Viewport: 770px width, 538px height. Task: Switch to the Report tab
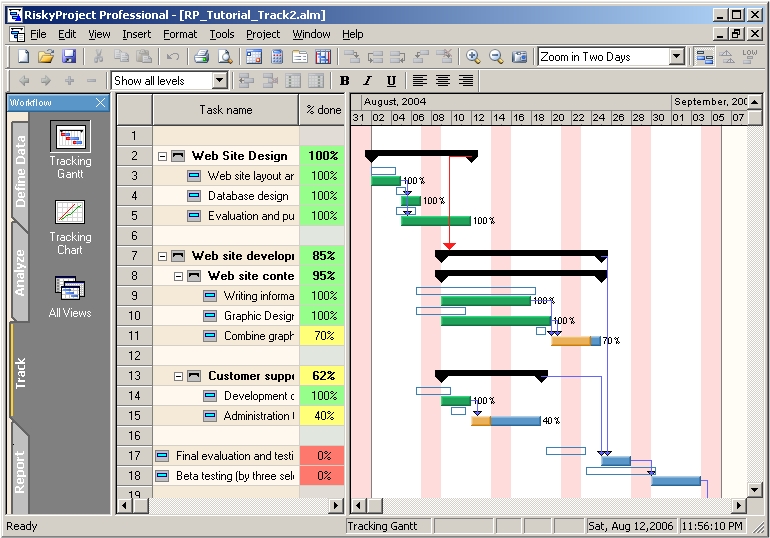pyautogui.click(x=20, y=470)
